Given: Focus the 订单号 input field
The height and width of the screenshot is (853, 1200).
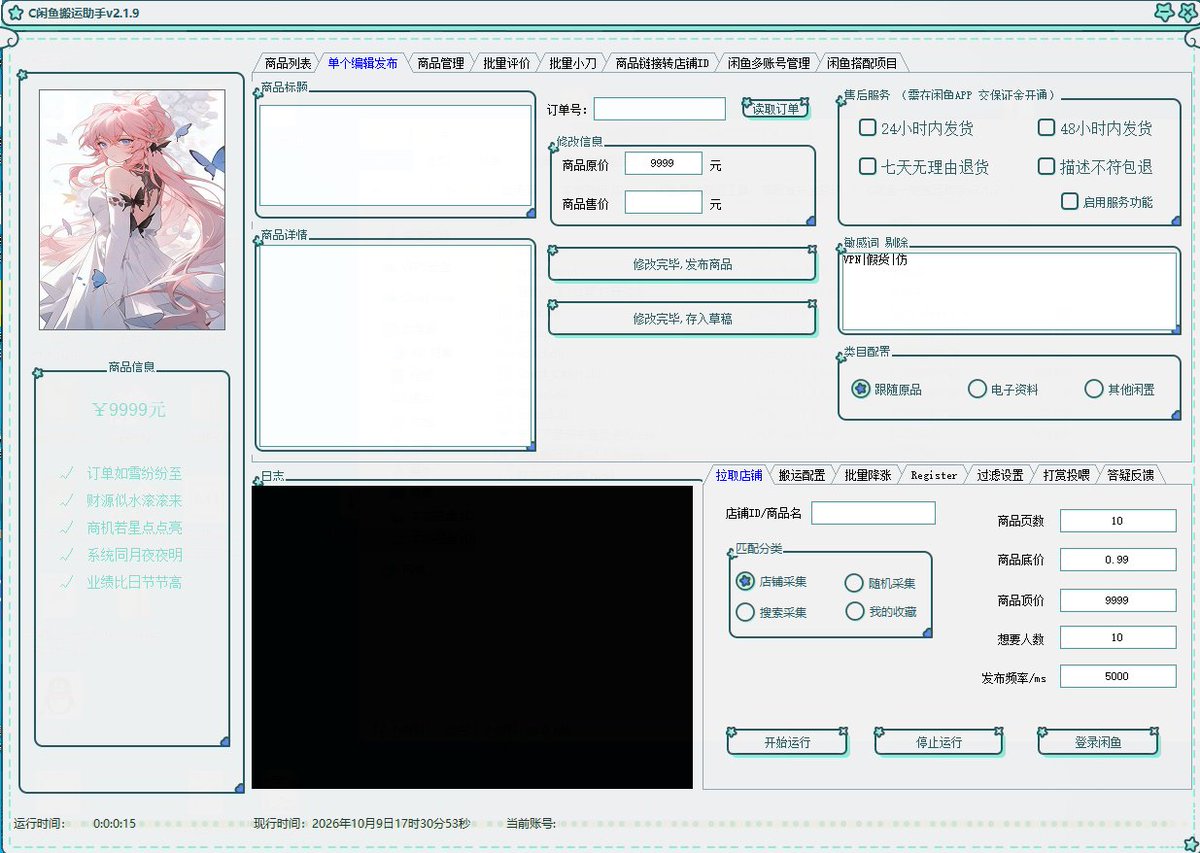Looking at the screenshot, I should point(660,109).
